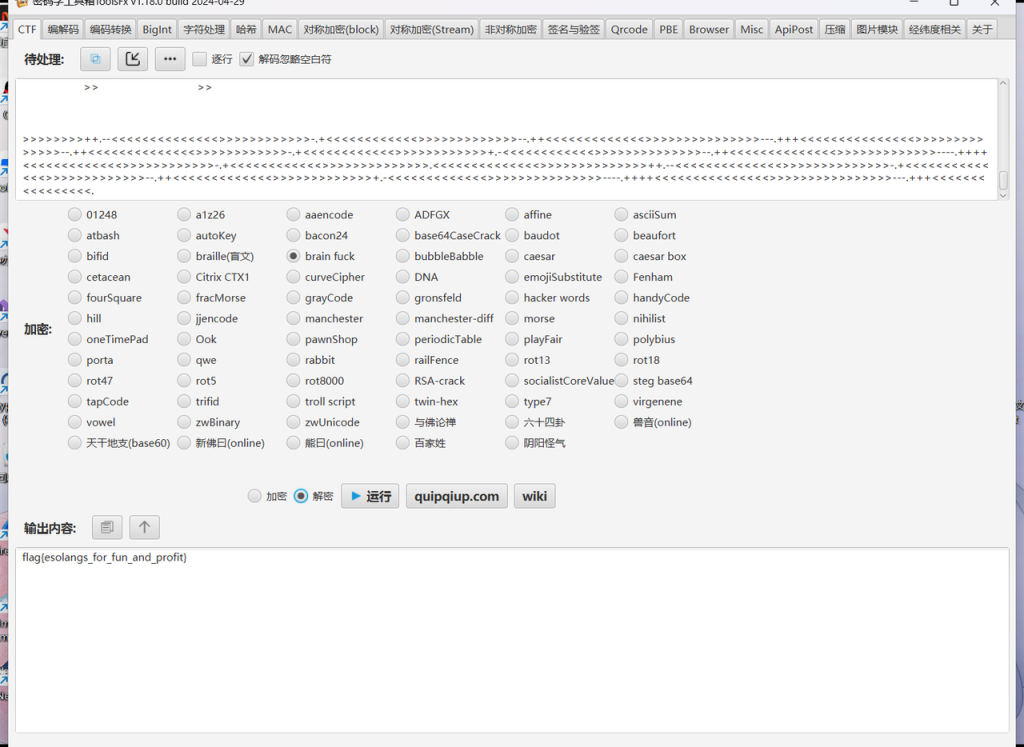Viewport: 1024px width, 747px height.
Task: Pick the jjencode radio option
Action: (x=185, y=318)
